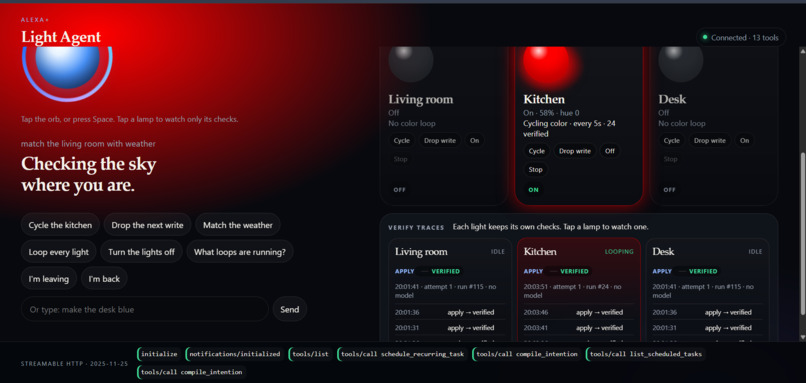Turn Off the Kitchen light
Screen dimensions: 806x383
(610, 151)
